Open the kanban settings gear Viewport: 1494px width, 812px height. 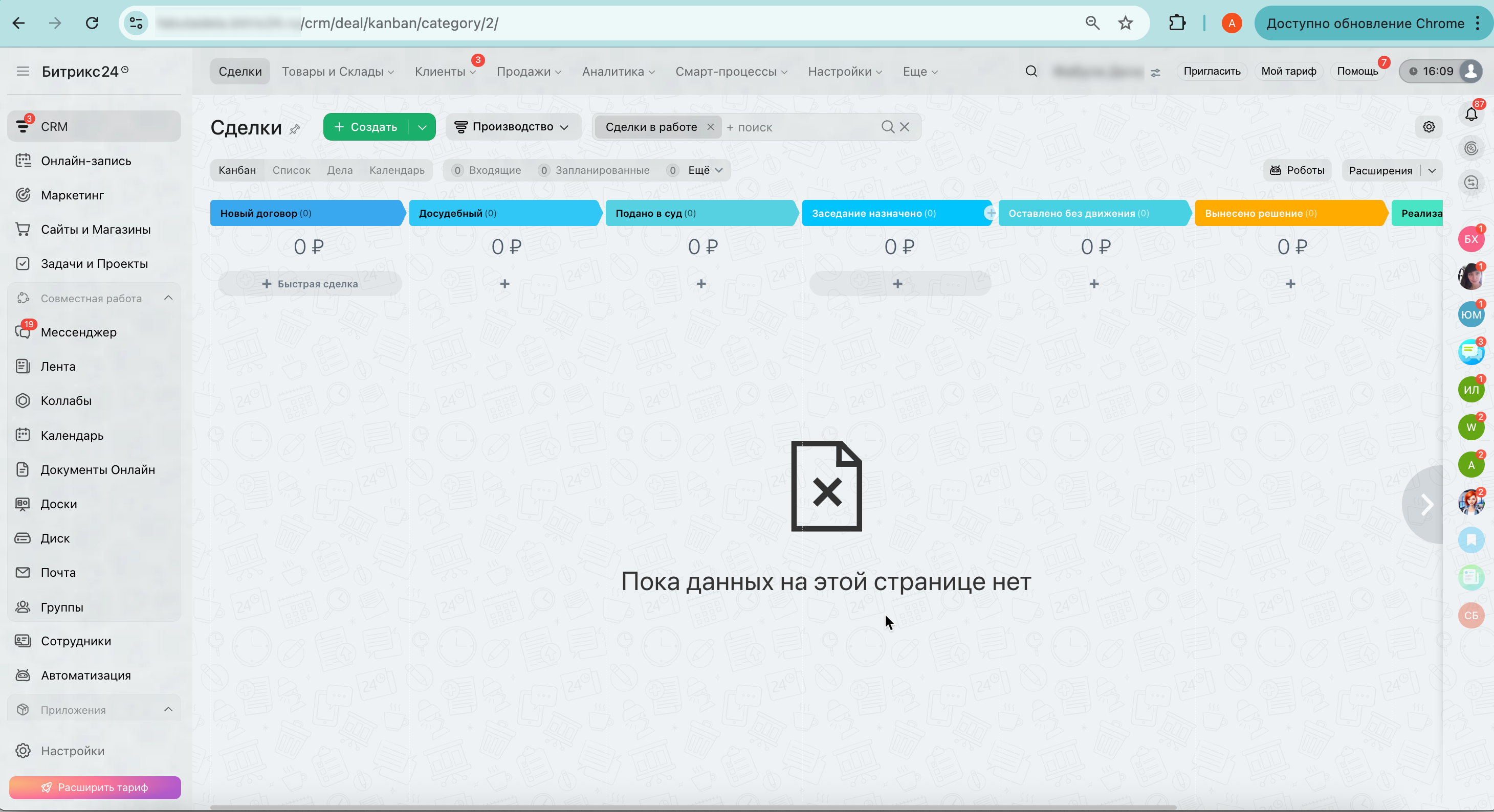[x=1429, y=127]
